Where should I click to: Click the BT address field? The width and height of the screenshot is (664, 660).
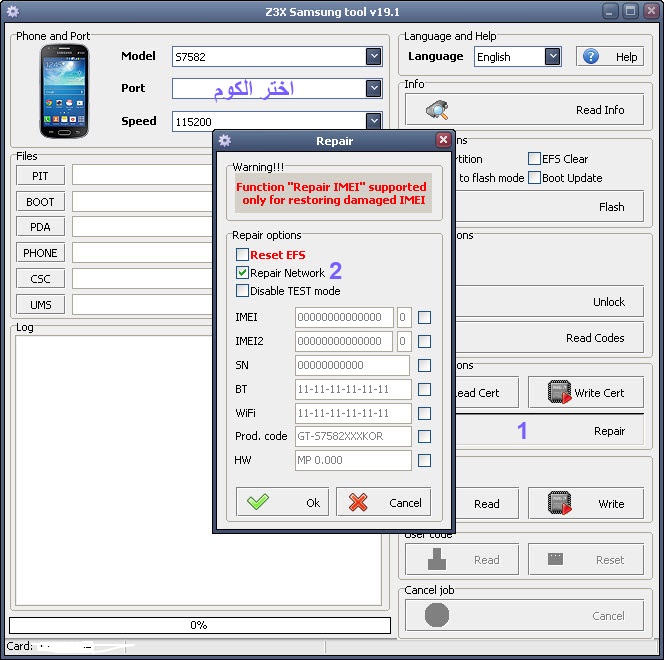(353, 389)
